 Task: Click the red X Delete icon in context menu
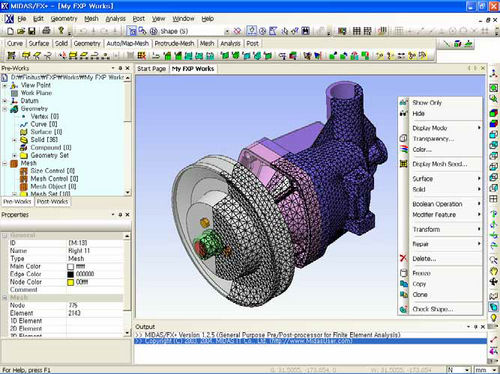coord(403,258)
